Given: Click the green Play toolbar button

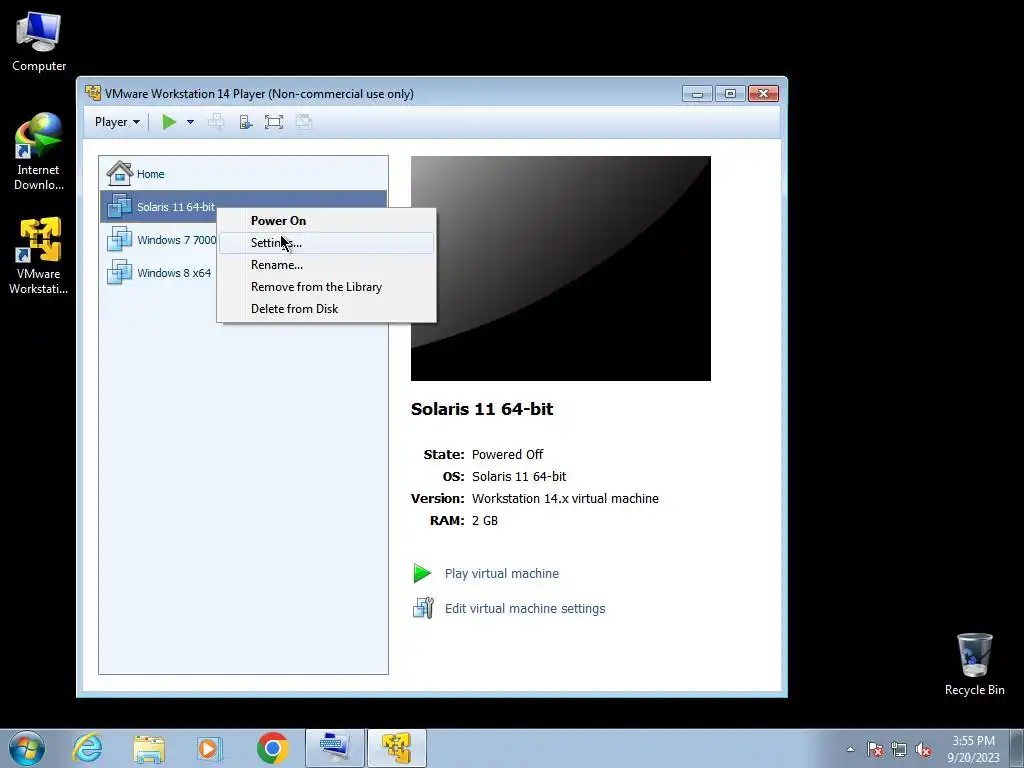Looking at the screenshot, I should (x=169, y=122).
